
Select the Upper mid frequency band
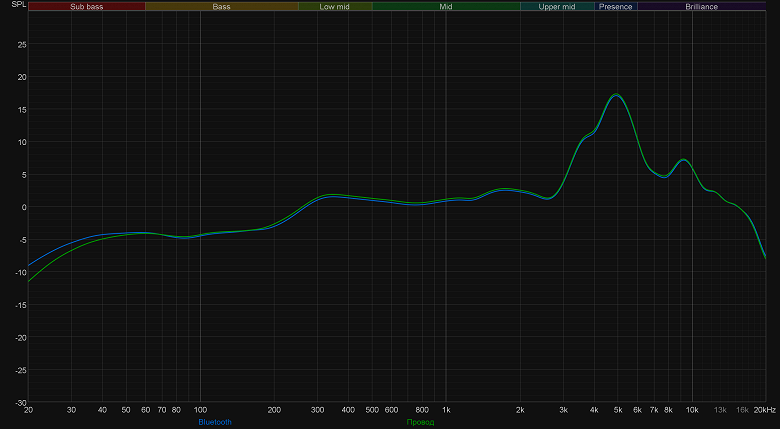point(557,6)
